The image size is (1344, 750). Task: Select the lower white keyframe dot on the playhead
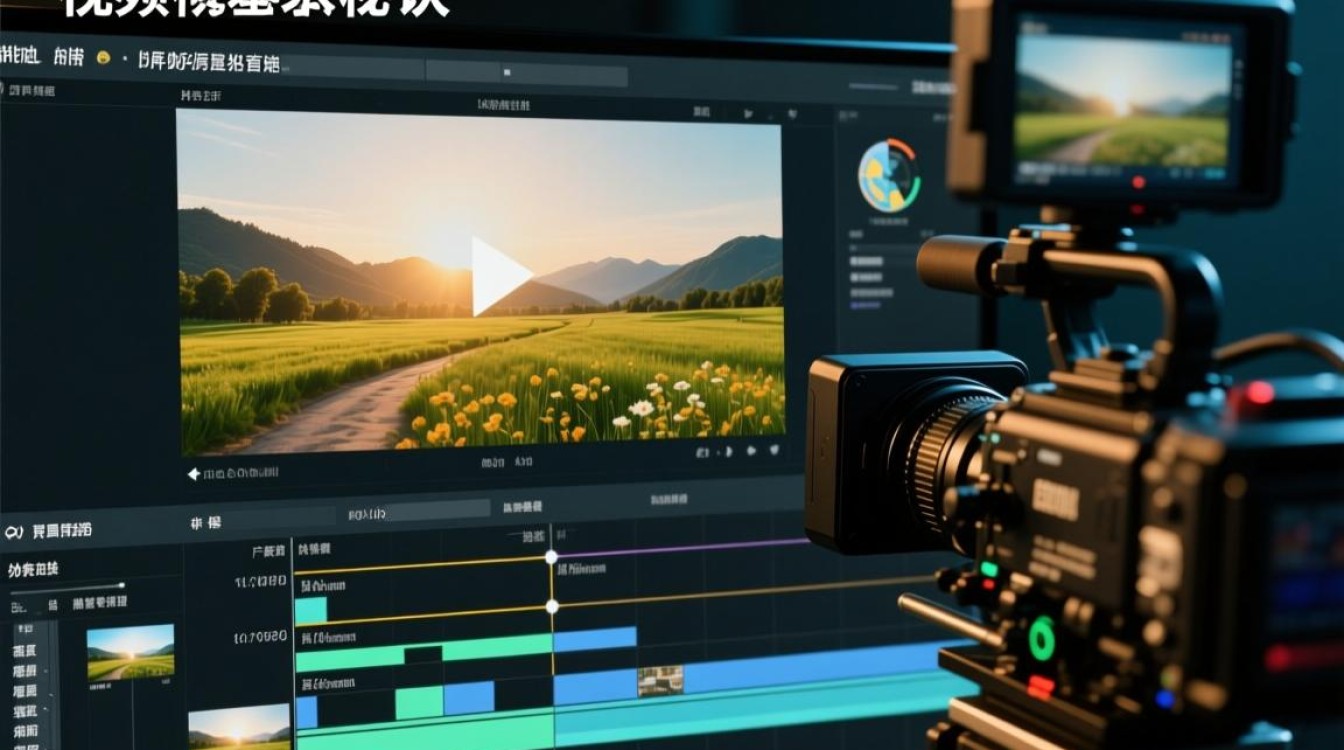tap(551, 606)
